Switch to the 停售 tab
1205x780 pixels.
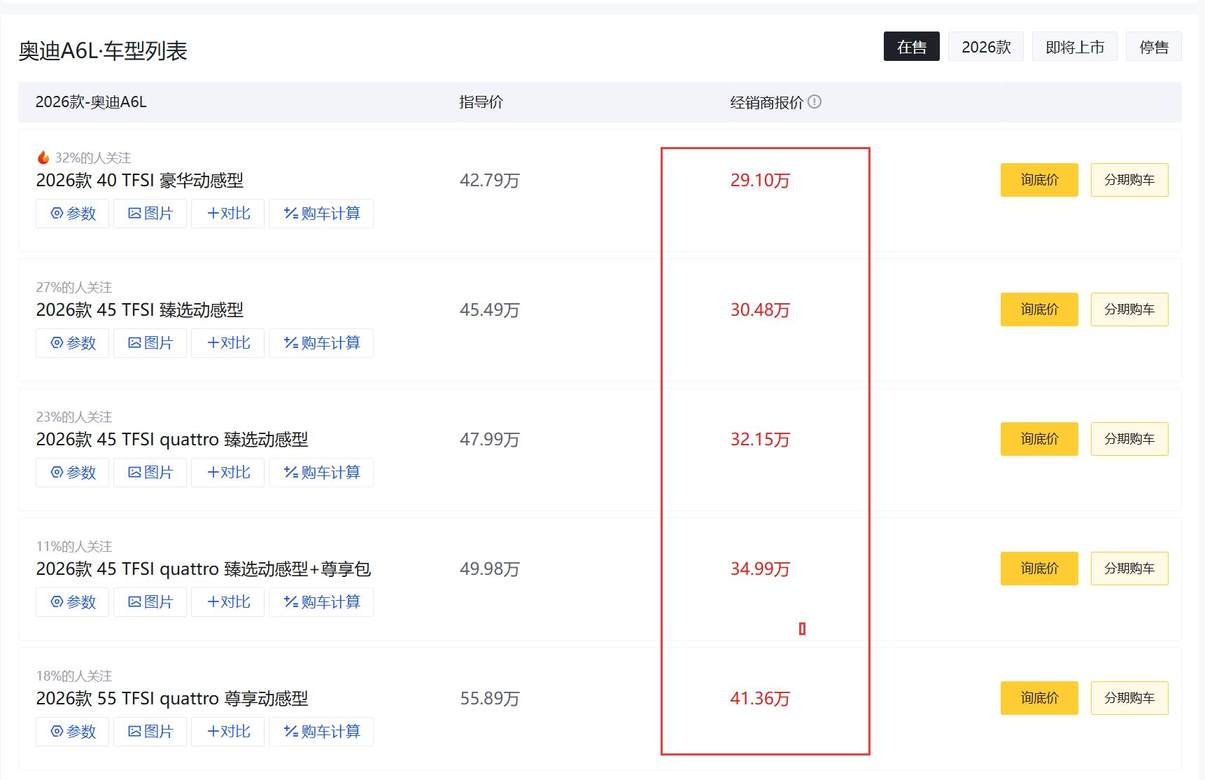(1154, 47)
